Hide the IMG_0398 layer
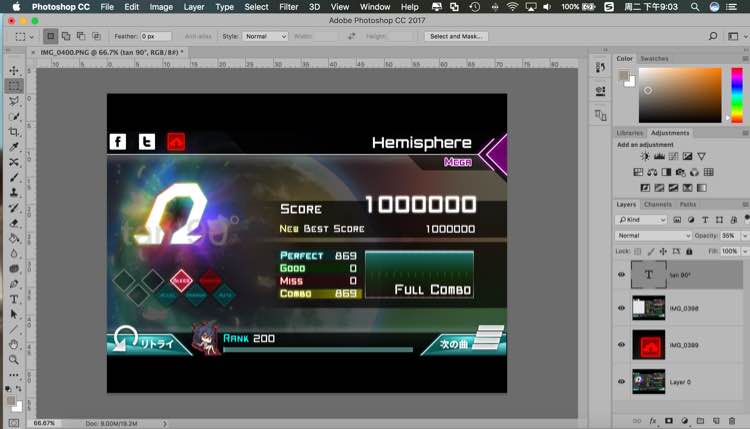Image resolution: width=750 pixels, height=429 pixels. tap(621, 308)
